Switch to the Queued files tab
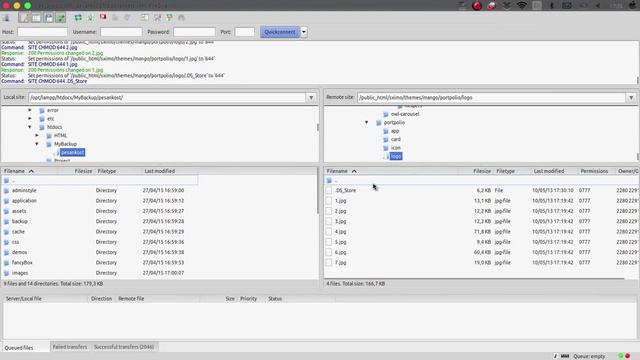This screenshot has height=360, width=640. (19, 348)
